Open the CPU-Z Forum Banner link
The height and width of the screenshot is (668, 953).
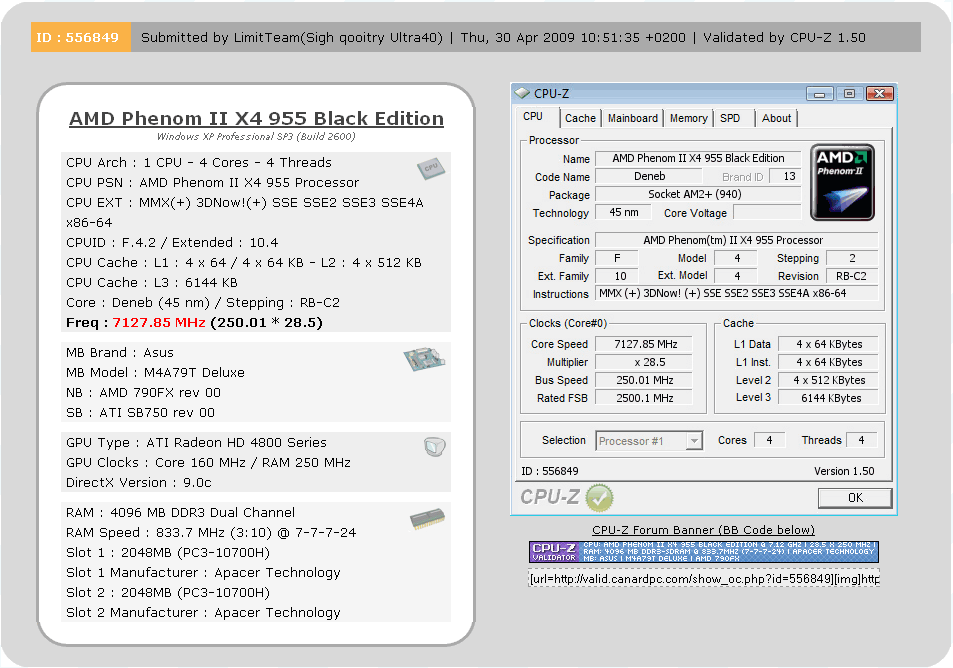point(703,530)
